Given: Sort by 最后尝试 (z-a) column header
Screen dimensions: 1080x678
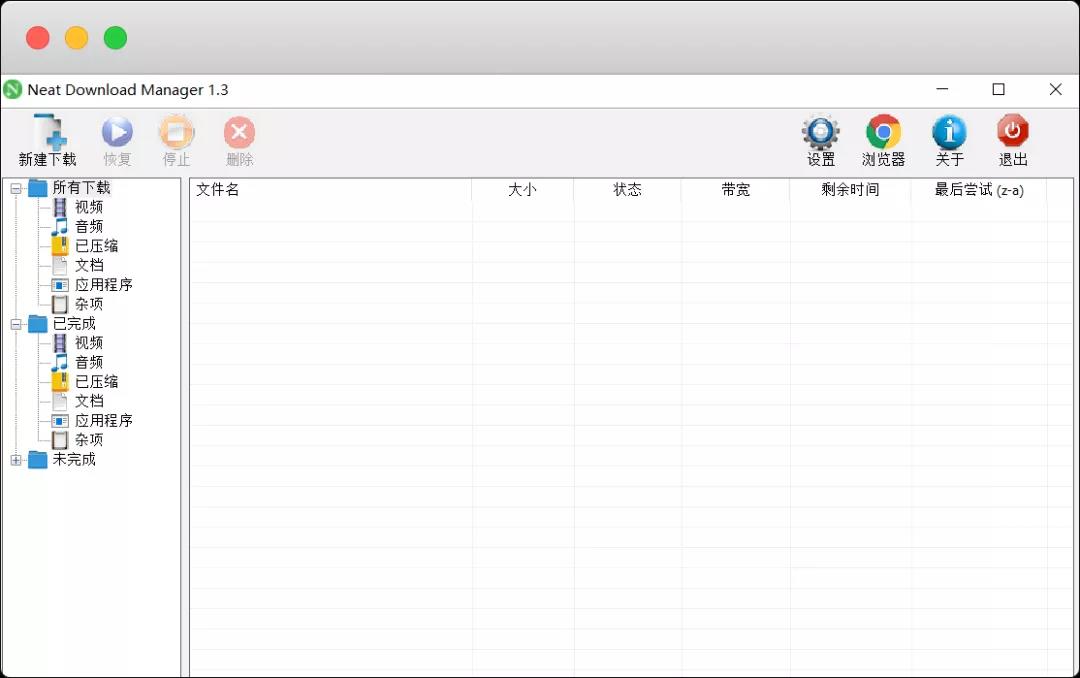Looking at the screenshot, I should (x=979, y=189).
